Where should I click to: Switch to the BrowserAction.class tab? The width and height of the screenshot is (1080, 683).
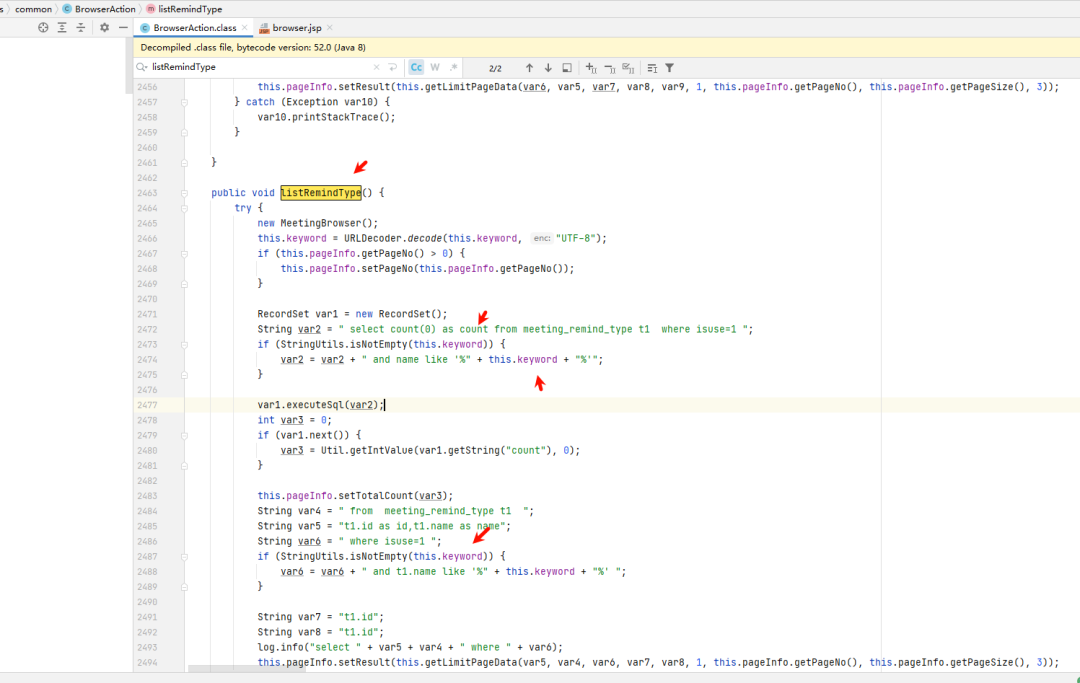(194, 28)
